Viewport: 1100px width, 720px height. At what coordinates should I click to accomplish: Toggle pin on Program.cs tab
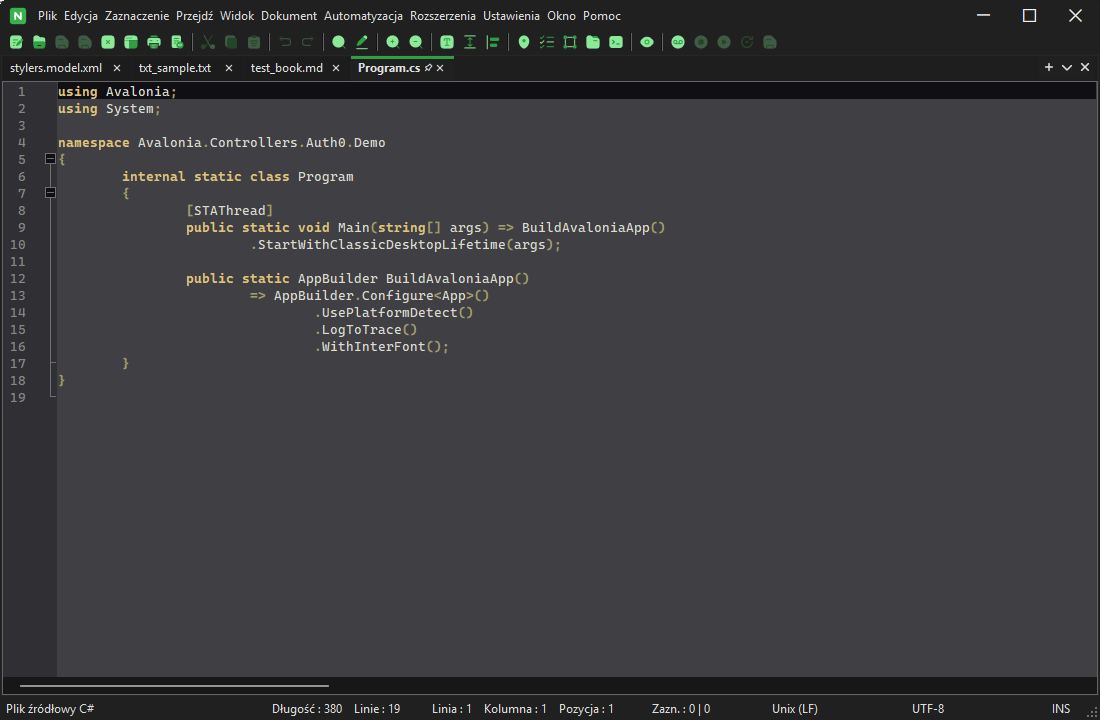coord(429,68)
